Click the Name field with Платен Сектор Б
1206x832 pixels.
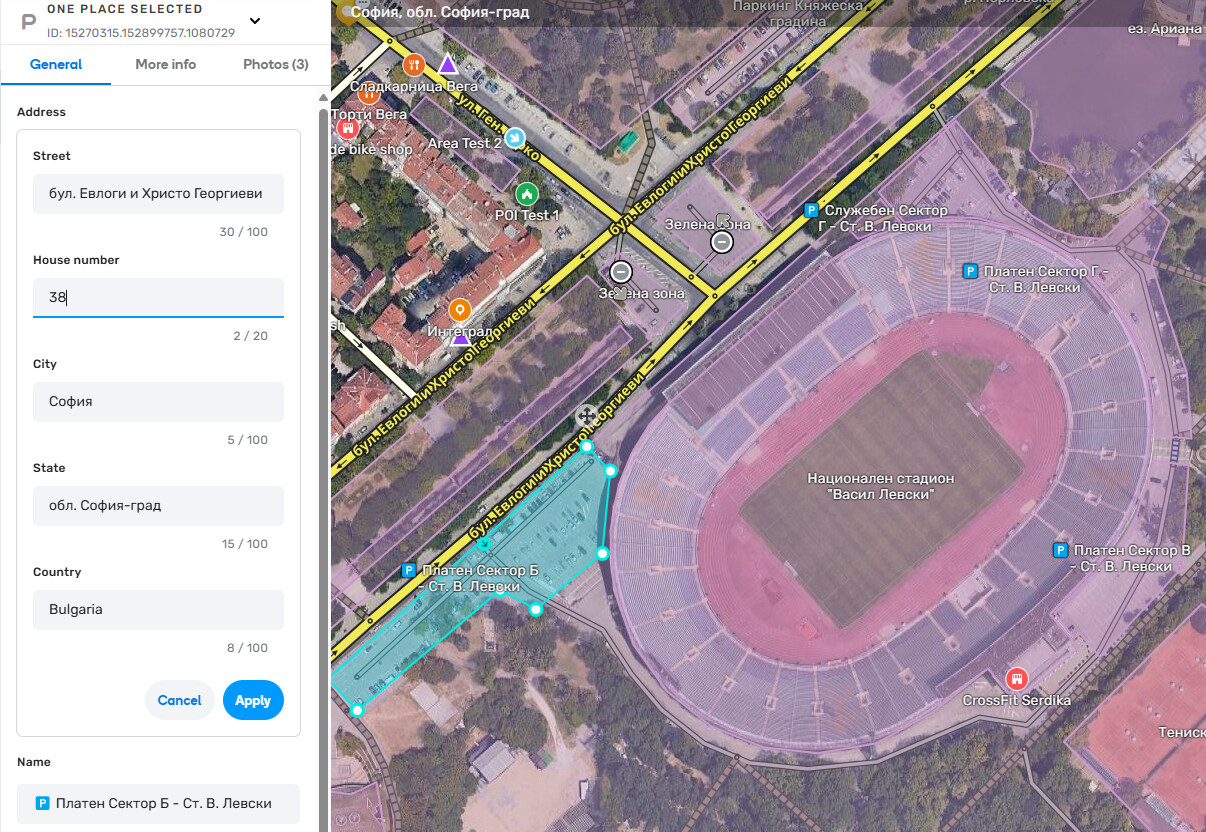(158, 803)
